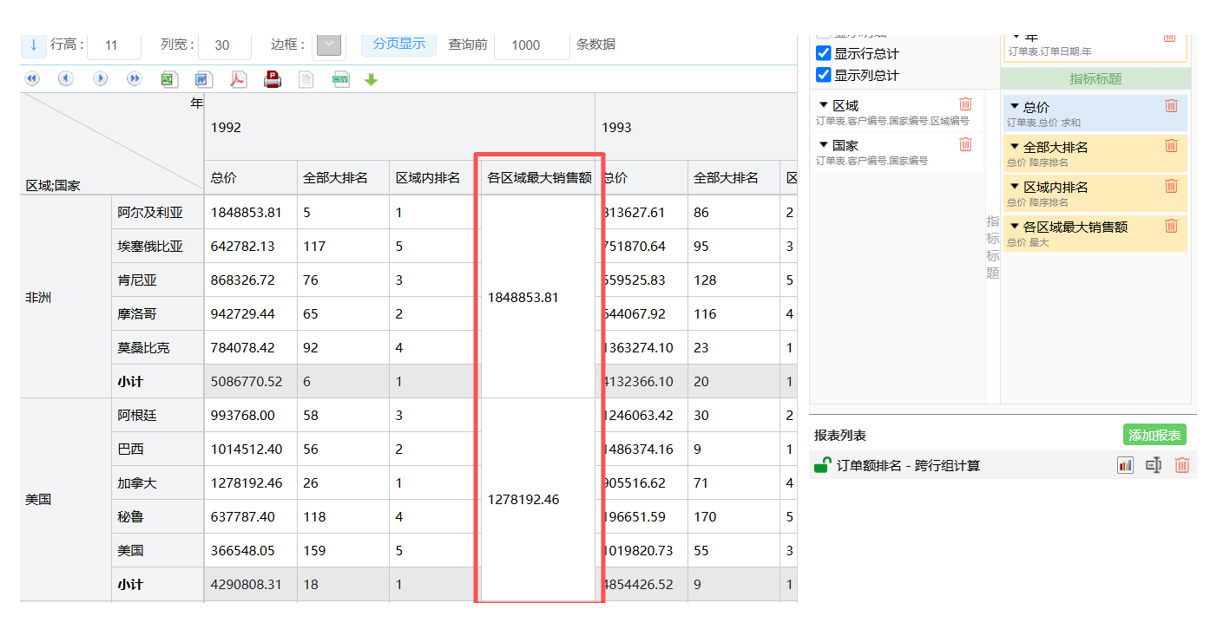Viewport: 1218px width, 620px height.
Task: Expand the 总价 measure options
Action: 1014,107
